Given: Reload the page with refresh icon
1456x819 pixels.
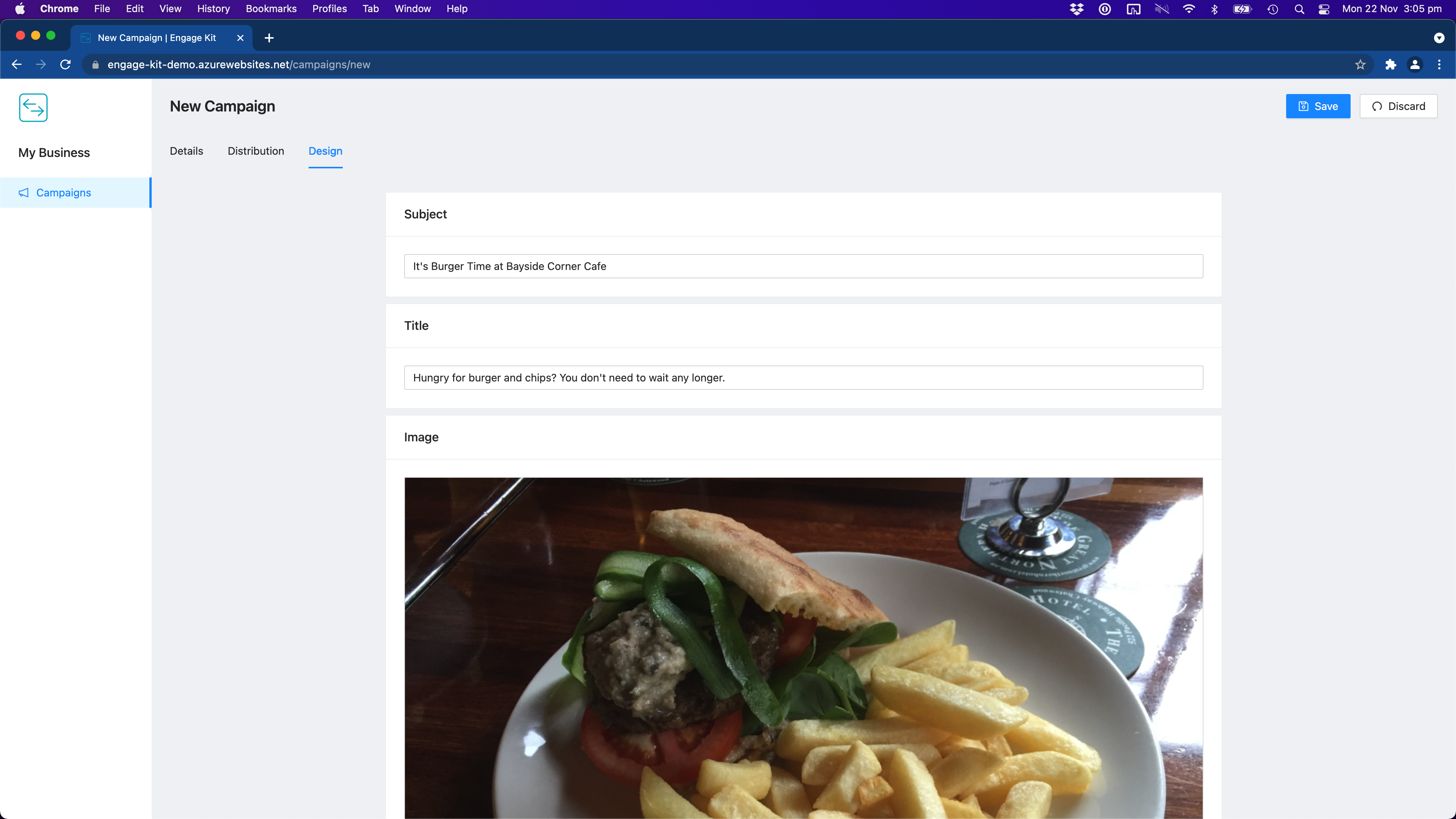Looking at the screenshot, I should pos(66,64).
